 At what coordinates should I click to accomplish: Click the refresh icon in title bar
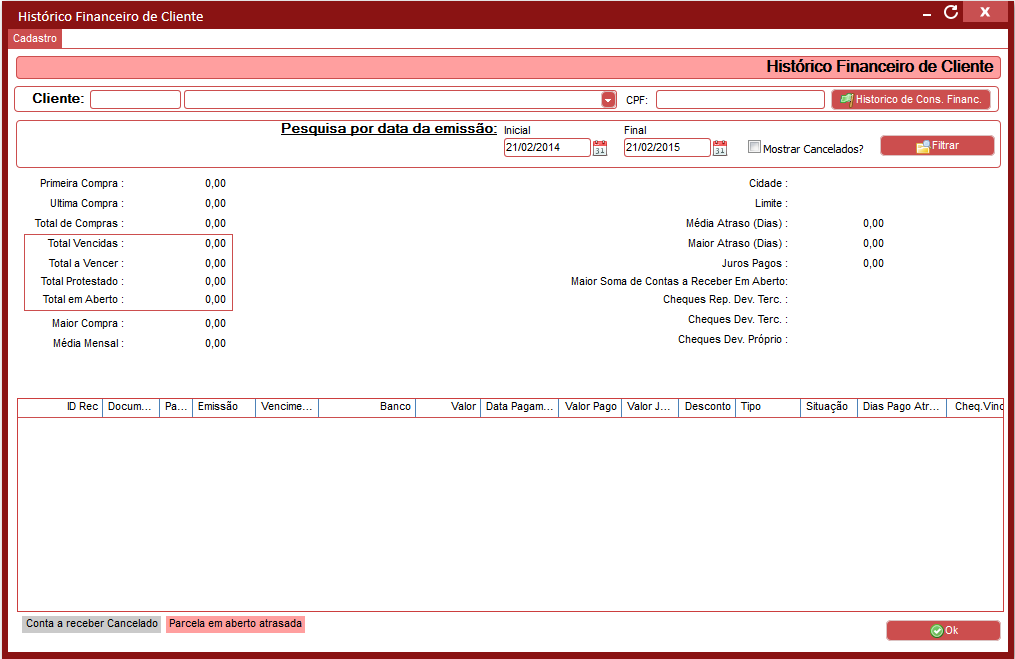point(950,12)
